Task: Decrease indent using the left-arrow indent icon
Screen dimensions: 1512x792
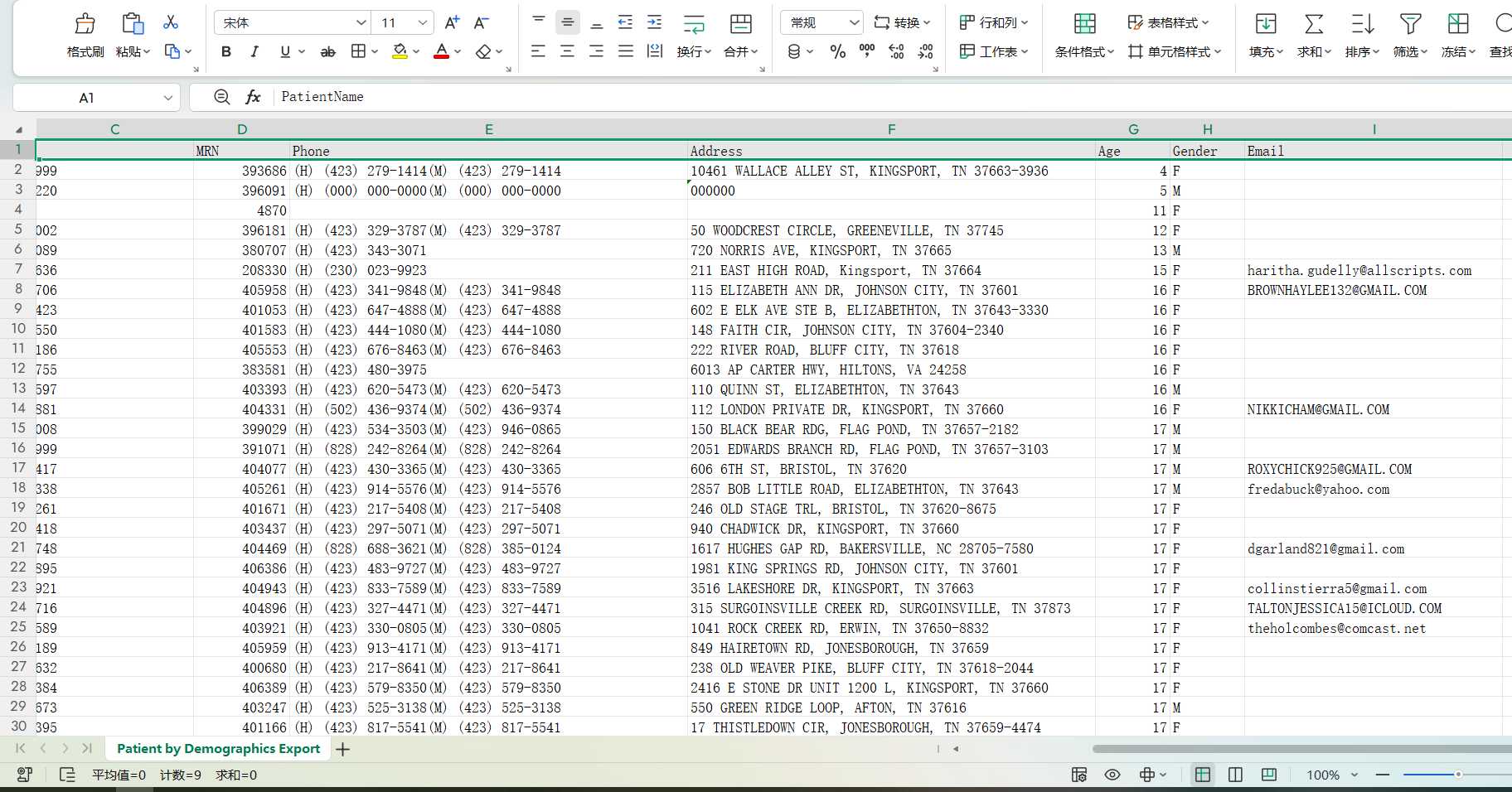Action: (625, 22)
